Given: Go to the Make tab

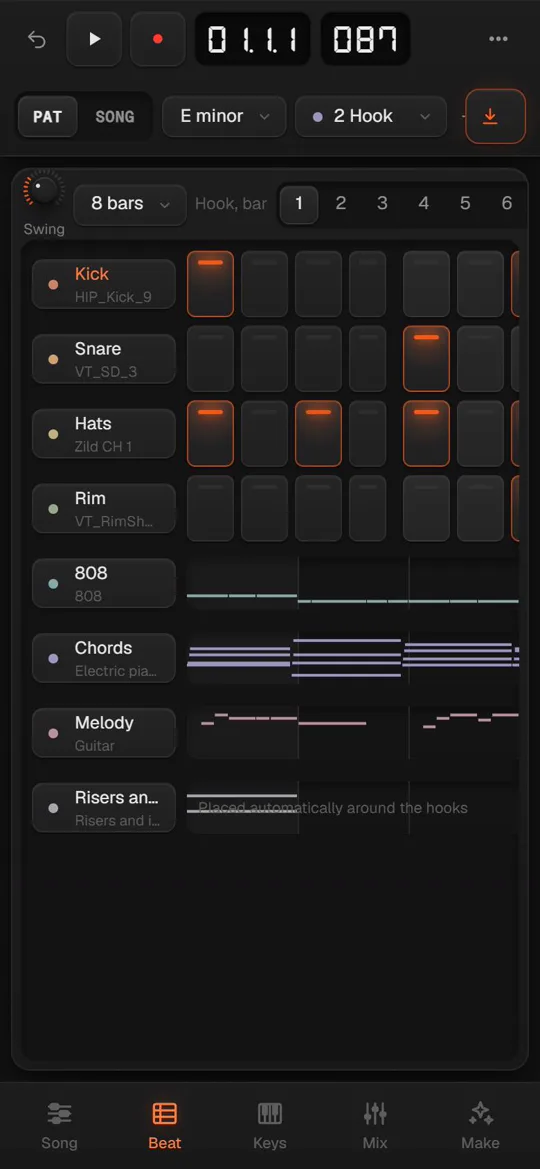Looking at the screenshot, I should point(480,1126).
